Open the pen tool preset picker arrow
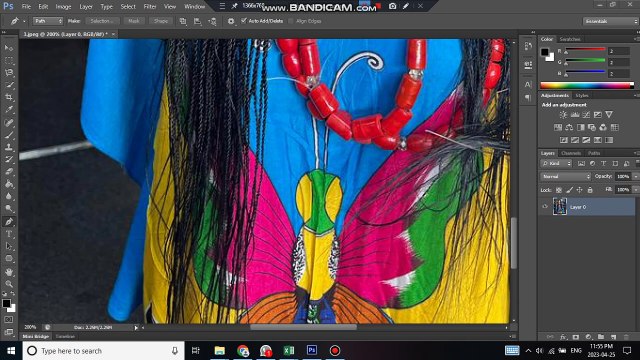This screenshot has width=640, height=360. pos(24,21)
